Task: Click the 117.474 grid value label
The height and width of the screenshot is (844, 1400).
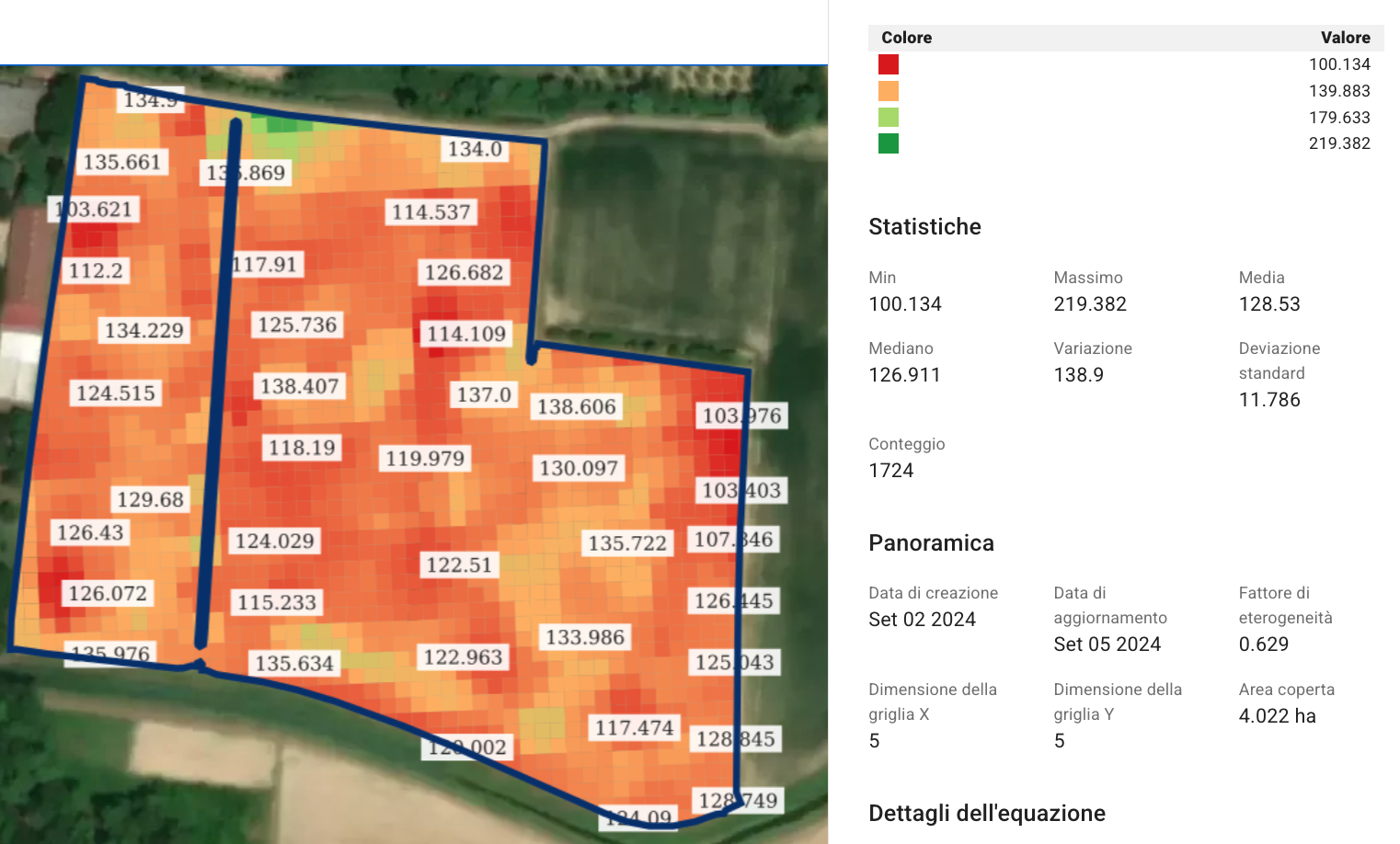Action: (634, 728)
